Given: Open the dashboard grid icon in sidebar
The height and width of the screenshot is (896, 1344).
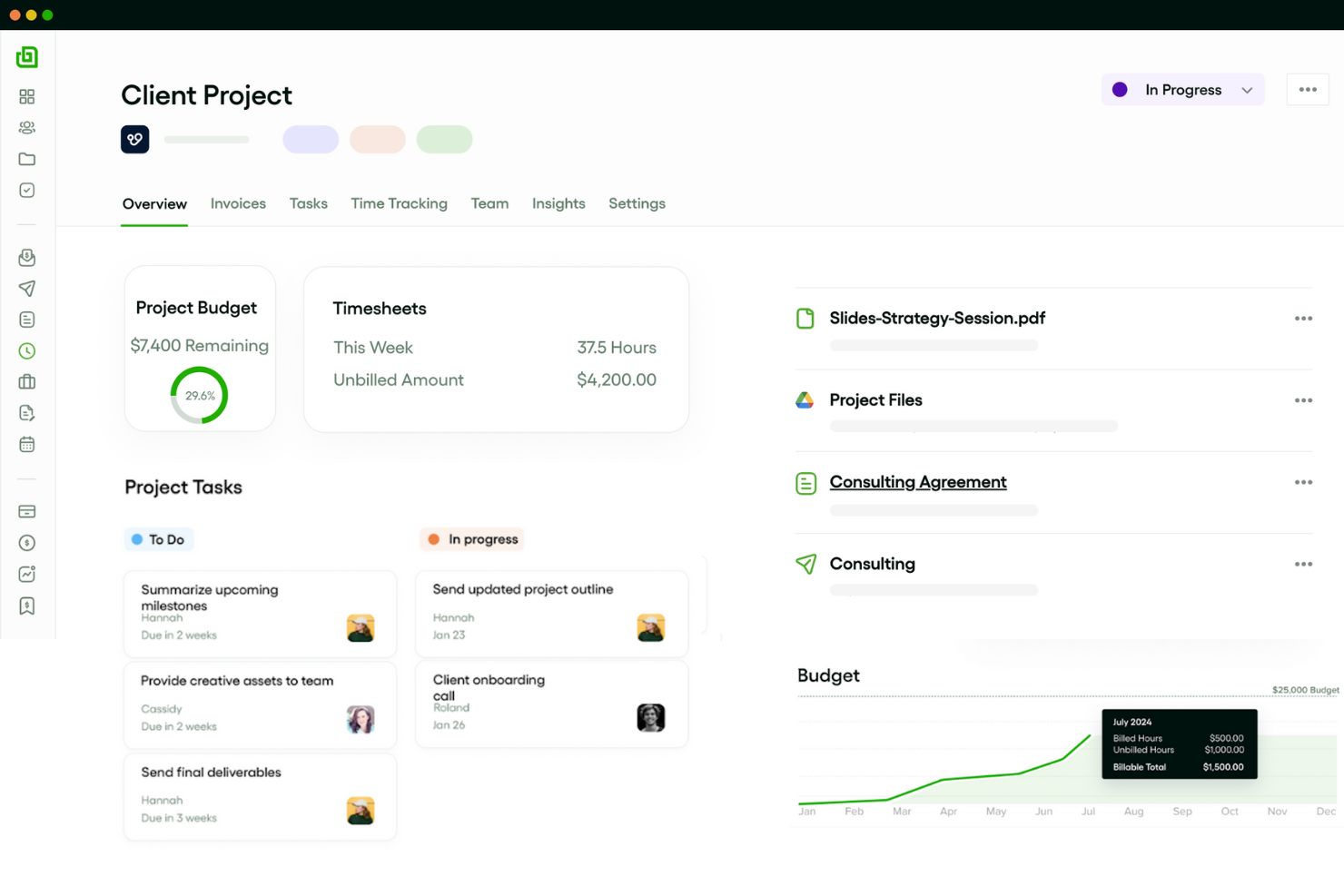Looking at the screenshot, I should click(x=26, y=96).
